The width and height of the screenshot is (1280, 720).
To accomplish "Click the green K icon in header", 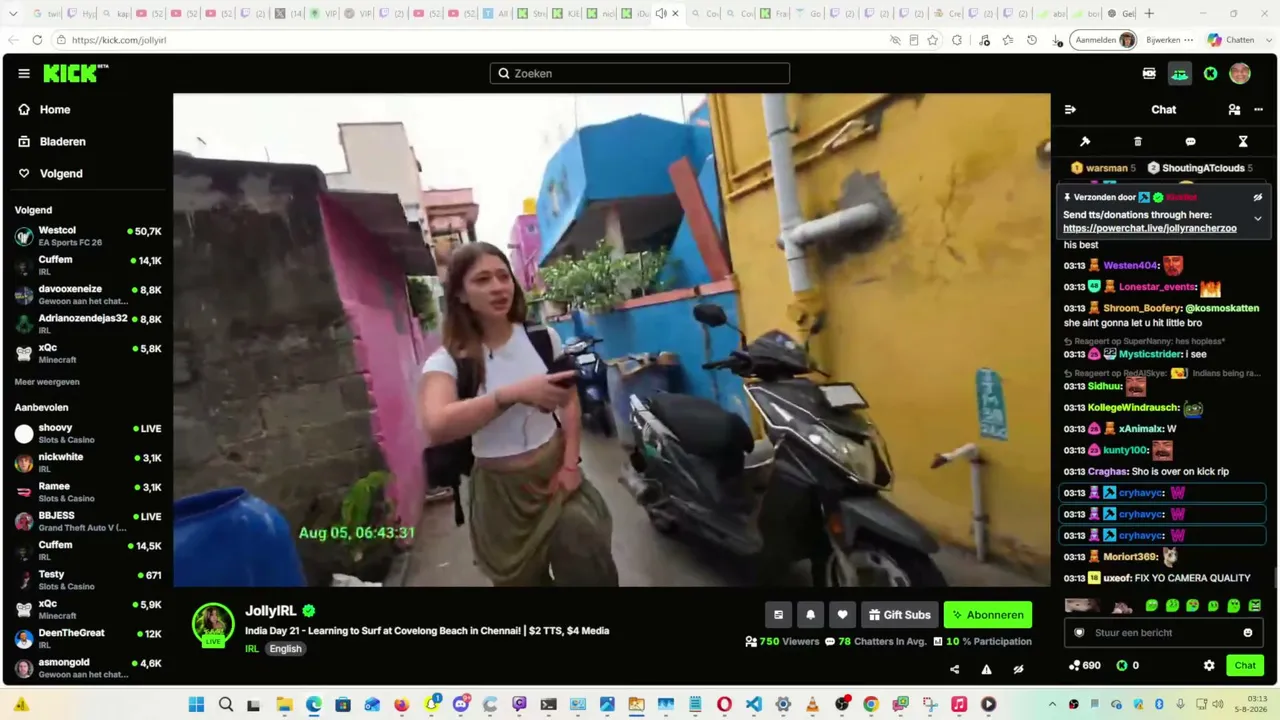I will click(1210, 73).
